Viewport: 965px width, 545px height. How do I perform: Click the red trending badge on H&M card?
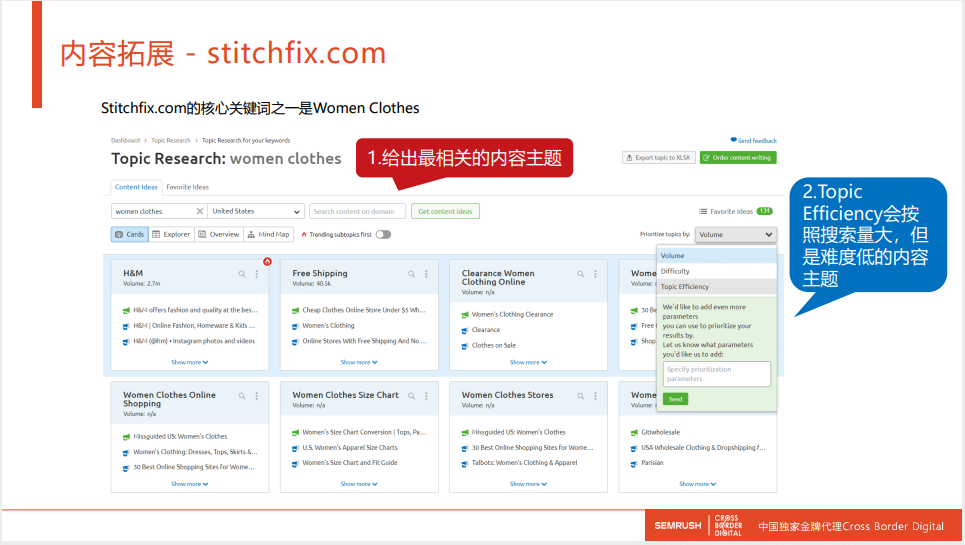coord(267,262)
